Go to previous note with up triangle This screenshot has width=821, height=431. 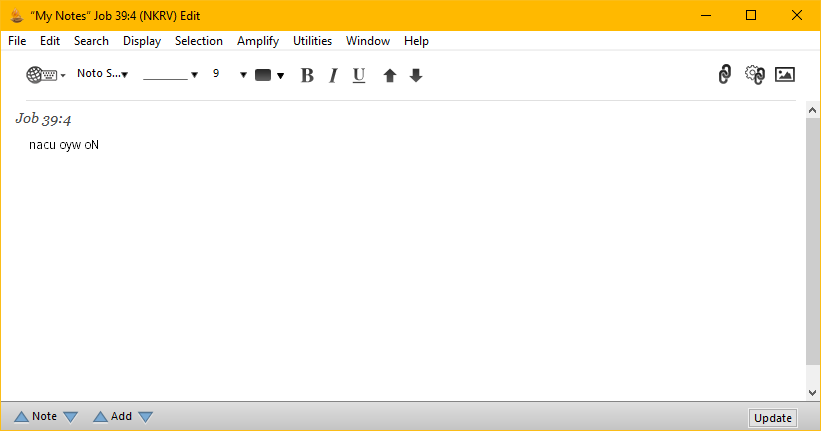coord(21,417)
